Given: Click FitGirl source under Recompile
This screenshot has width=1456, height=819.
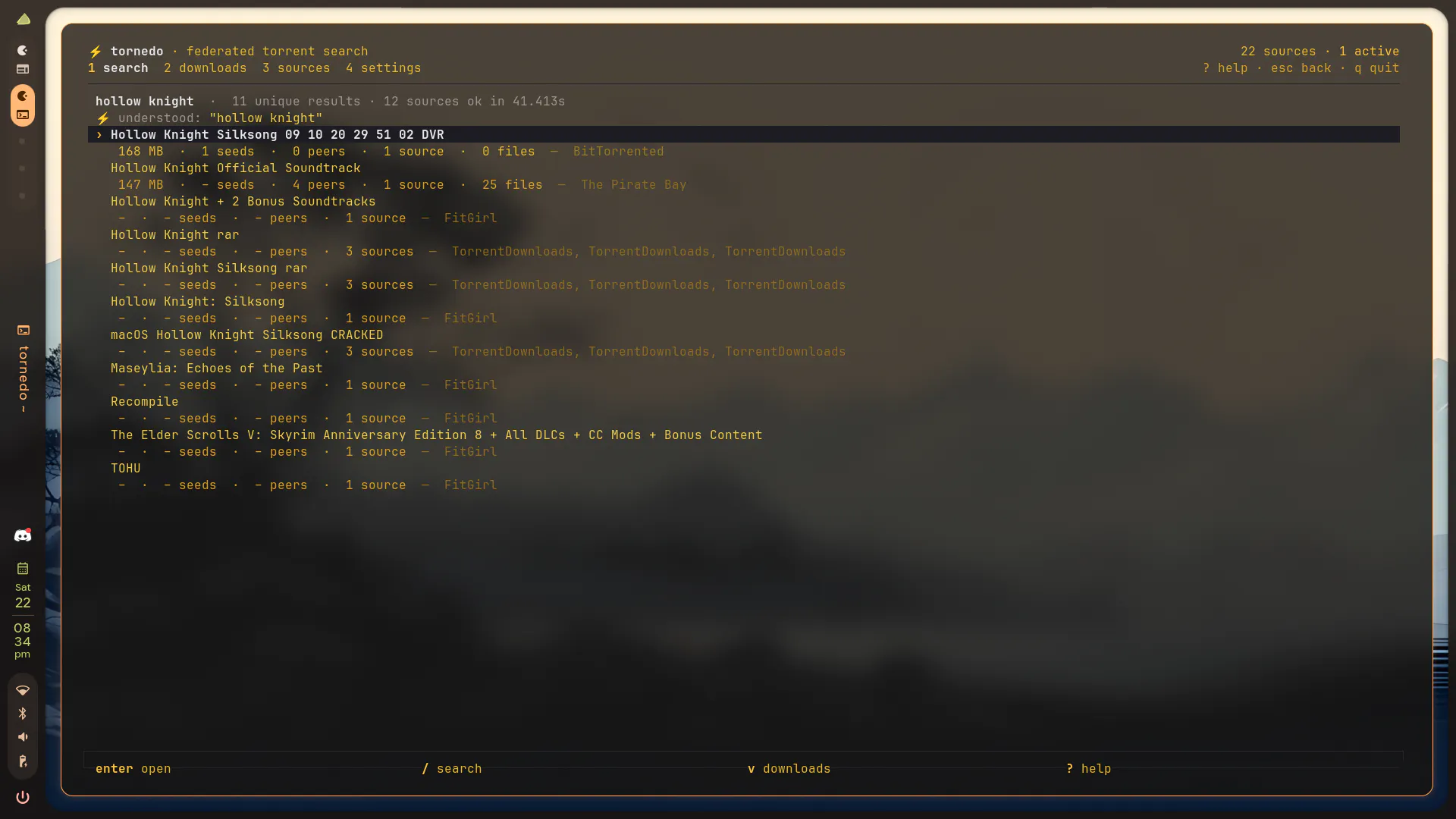Looking at the screenshot, I should tap(471, 419).
